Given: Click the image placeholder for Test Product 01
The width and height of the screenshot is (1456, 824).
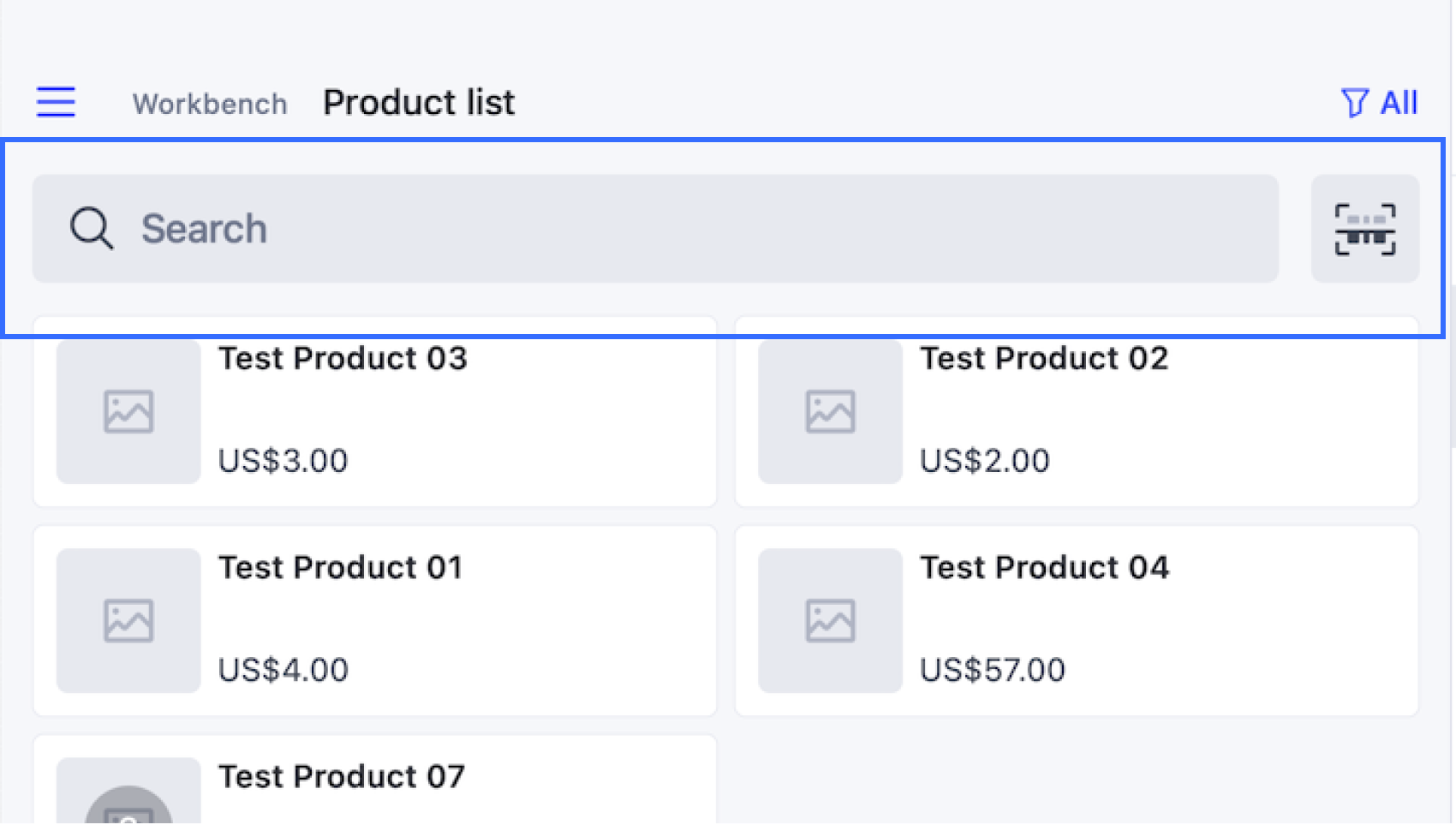Looking at the screenshot, I should pos(128,621).
